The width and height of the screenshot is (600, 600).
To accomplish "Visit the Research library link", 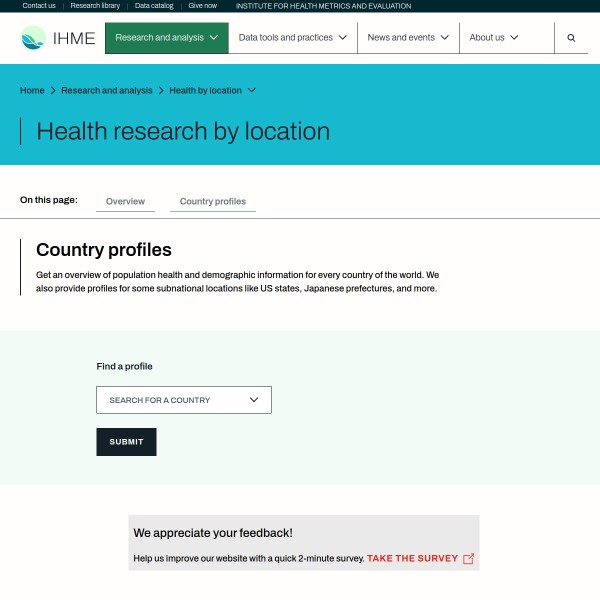I will click(95, 6).
